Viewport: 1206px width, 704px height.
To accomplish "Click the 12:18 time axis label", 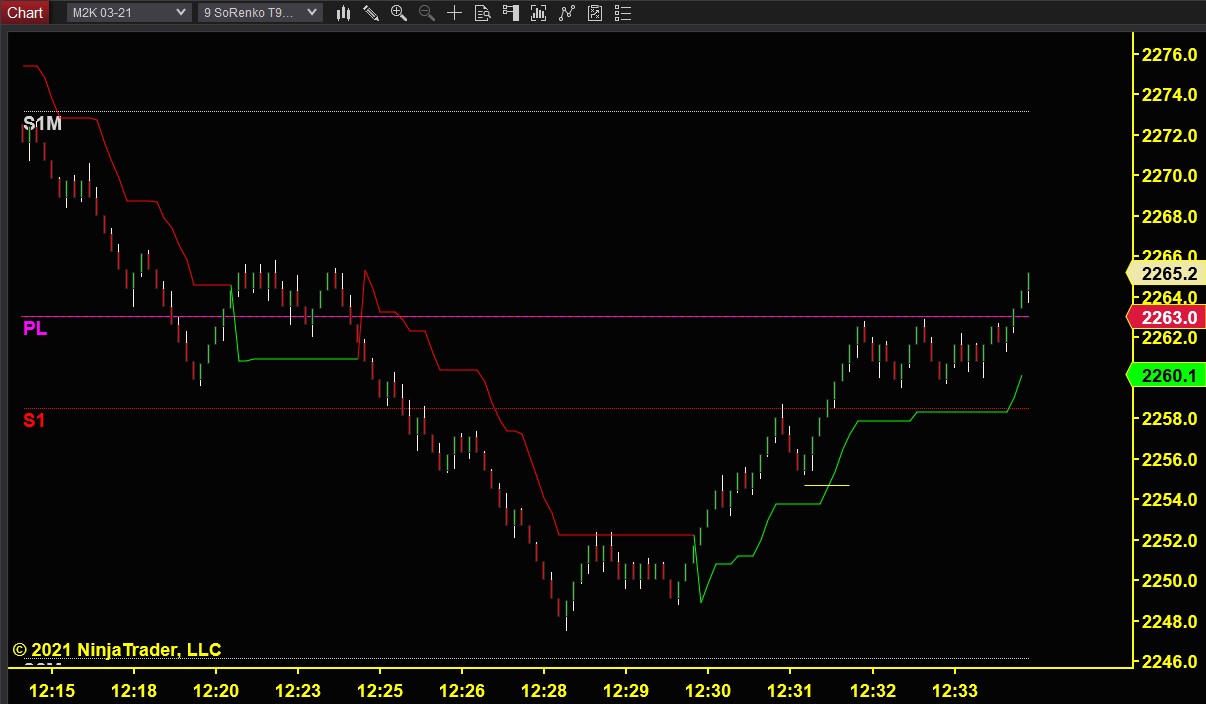I will click(x=133, y=690).
